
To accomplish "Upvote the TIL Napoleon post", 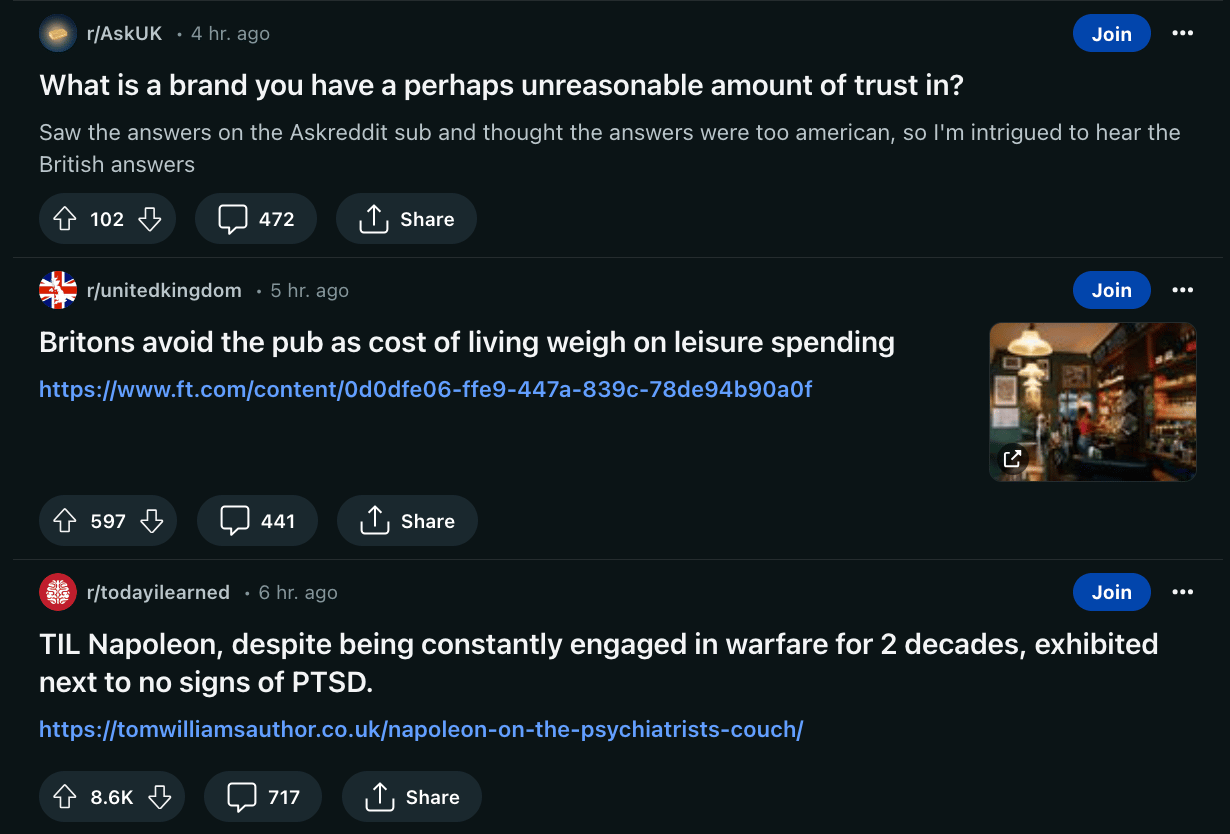I will 65,797.
